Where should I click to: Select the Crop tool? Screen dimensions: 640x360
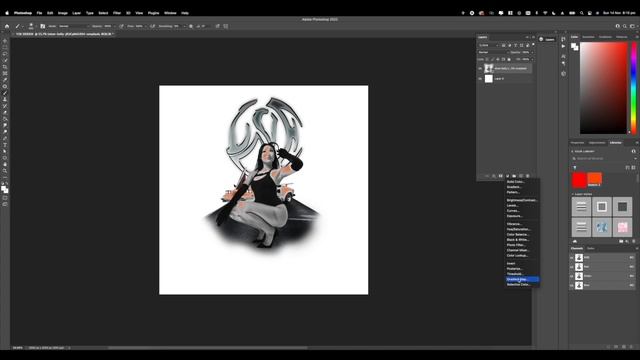[x=5, y=67]
